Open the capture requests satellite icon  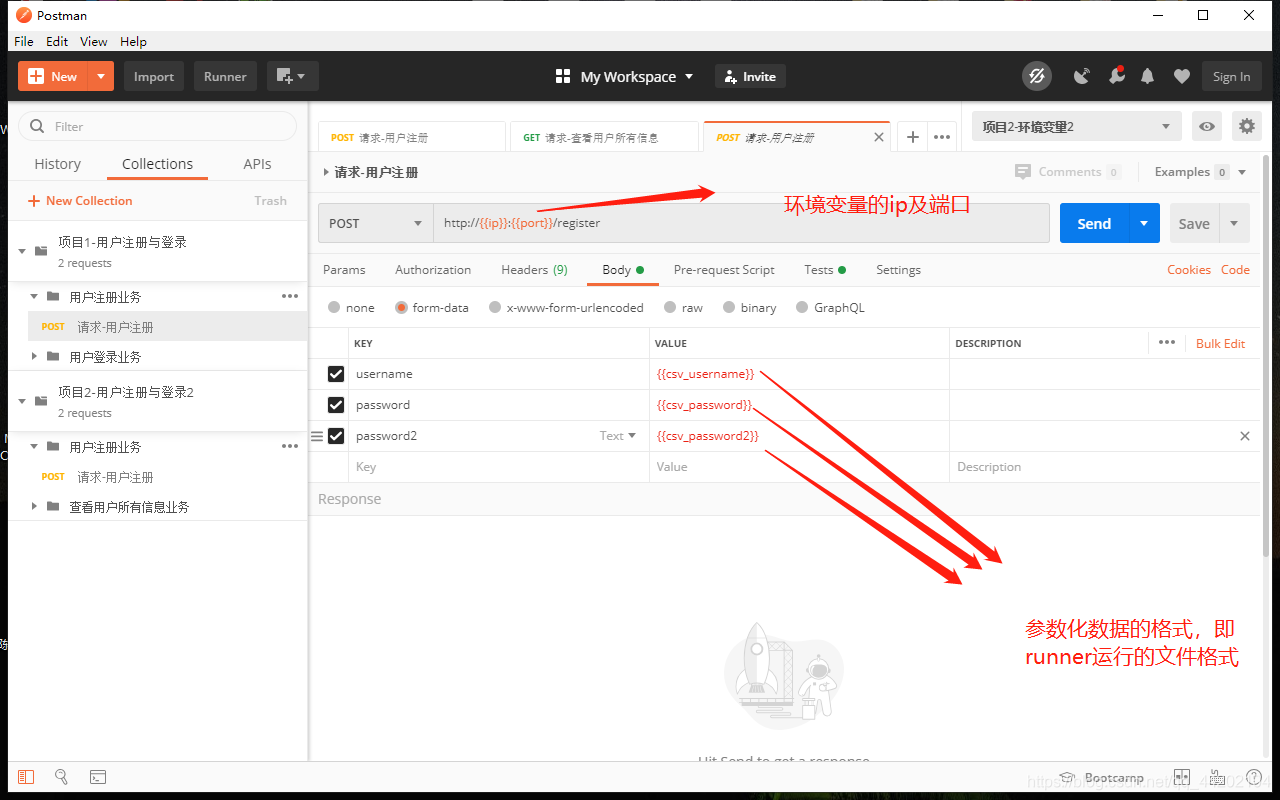tap(1082, 76)
